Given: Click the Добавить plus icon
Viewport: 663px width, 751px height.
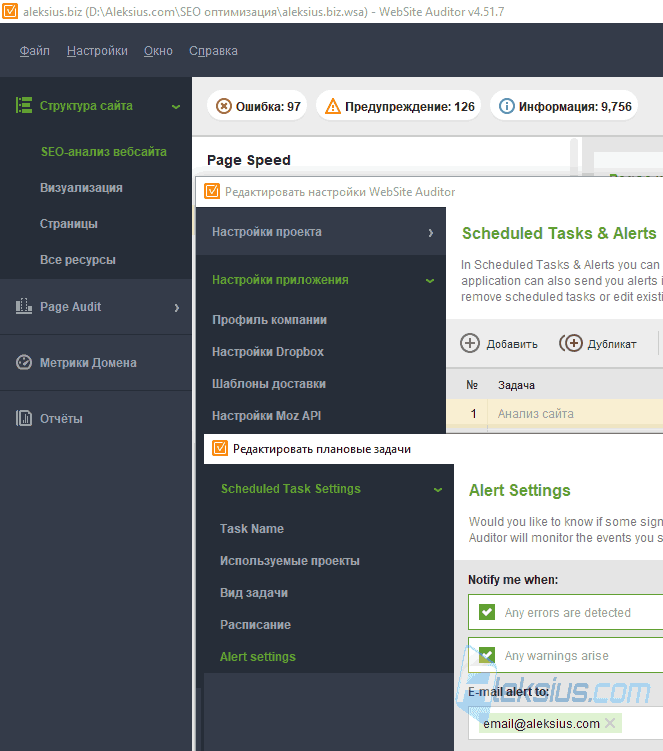Looking at the screenshot, I should [x=470, y=343].
